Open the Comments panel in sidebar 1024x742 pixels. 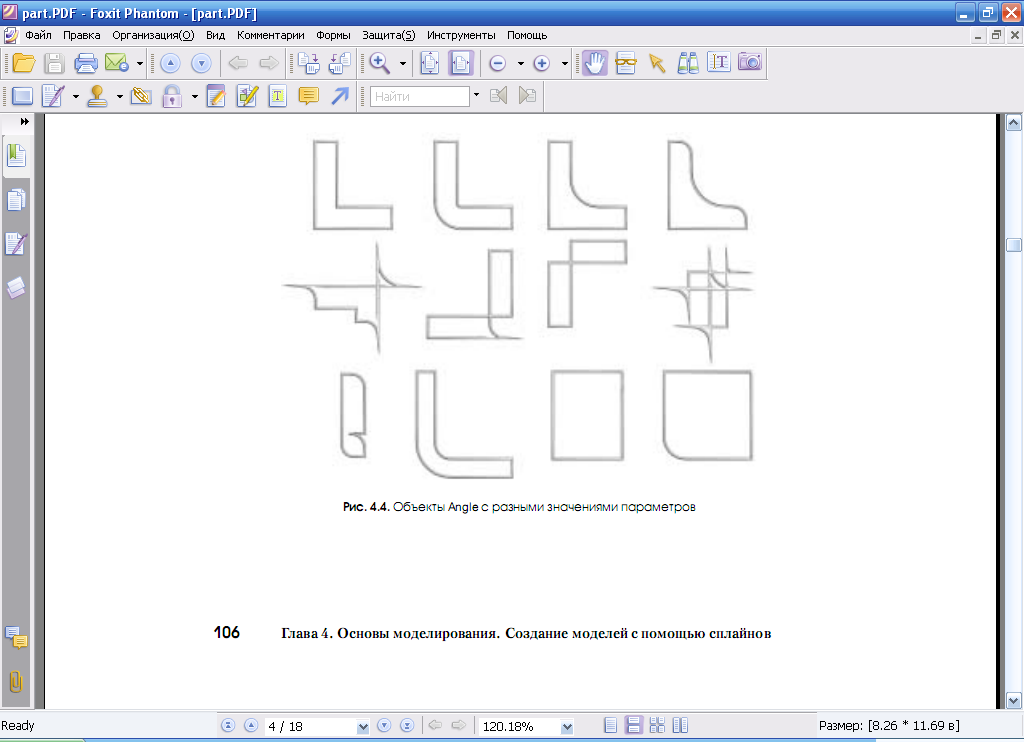click(16, 637)
